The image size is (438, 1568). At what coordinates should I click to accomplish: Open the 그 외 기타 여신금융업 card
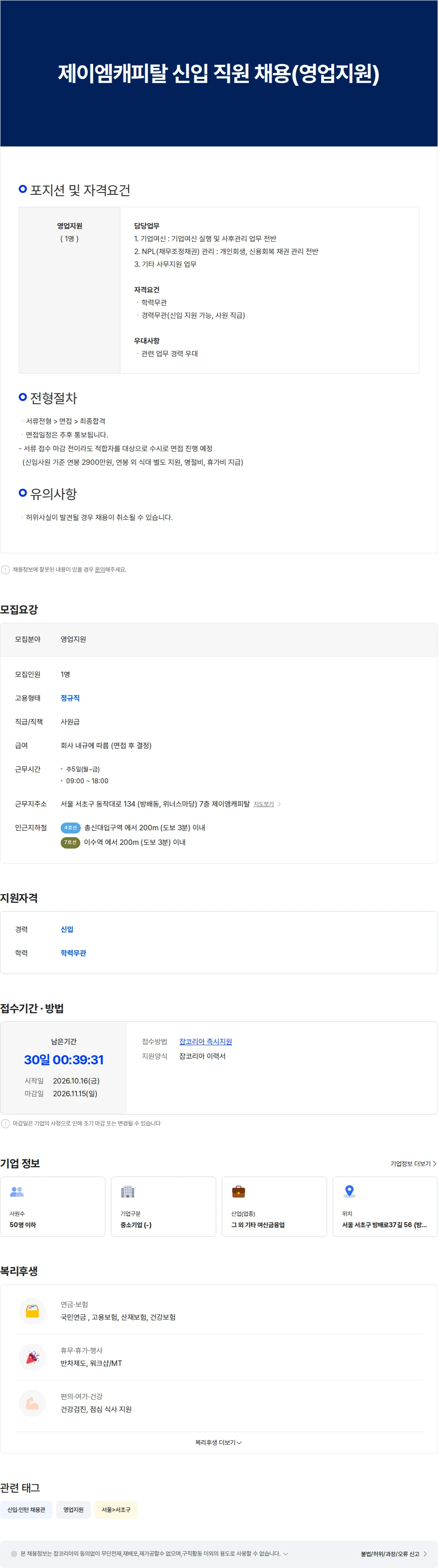[274, 1206]
